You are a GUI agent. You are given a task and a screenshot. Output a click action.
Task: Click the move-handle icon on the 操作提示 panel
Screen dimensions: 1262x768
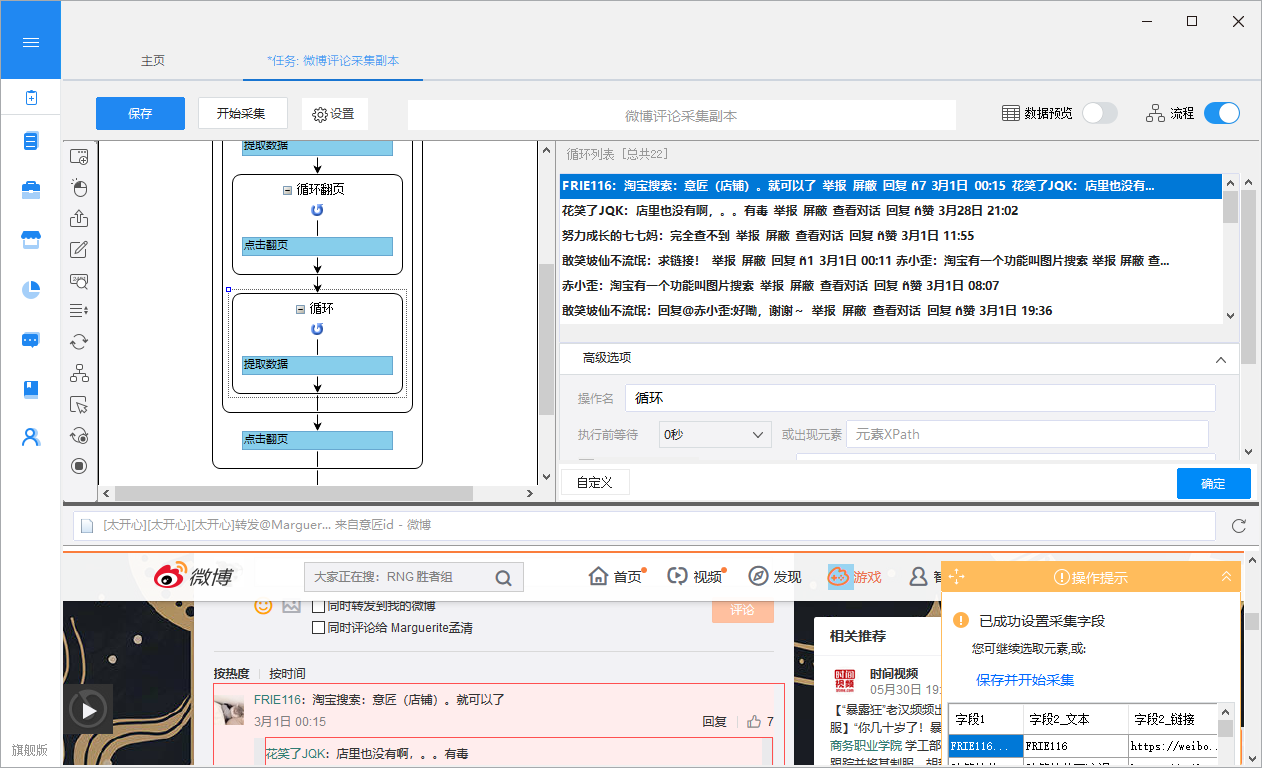[x=956, y=577]
